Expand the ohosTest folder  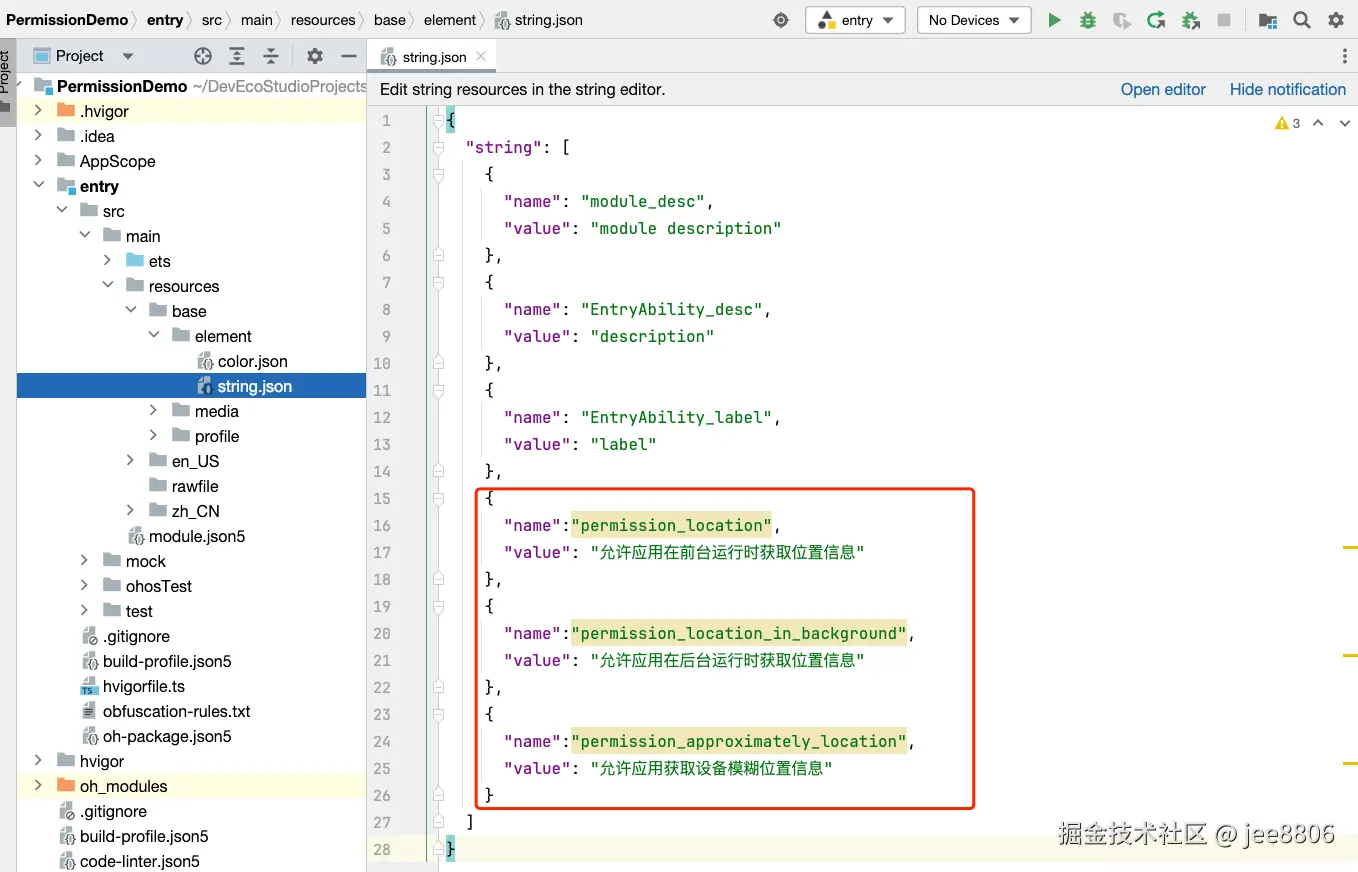tap(84, 586)
